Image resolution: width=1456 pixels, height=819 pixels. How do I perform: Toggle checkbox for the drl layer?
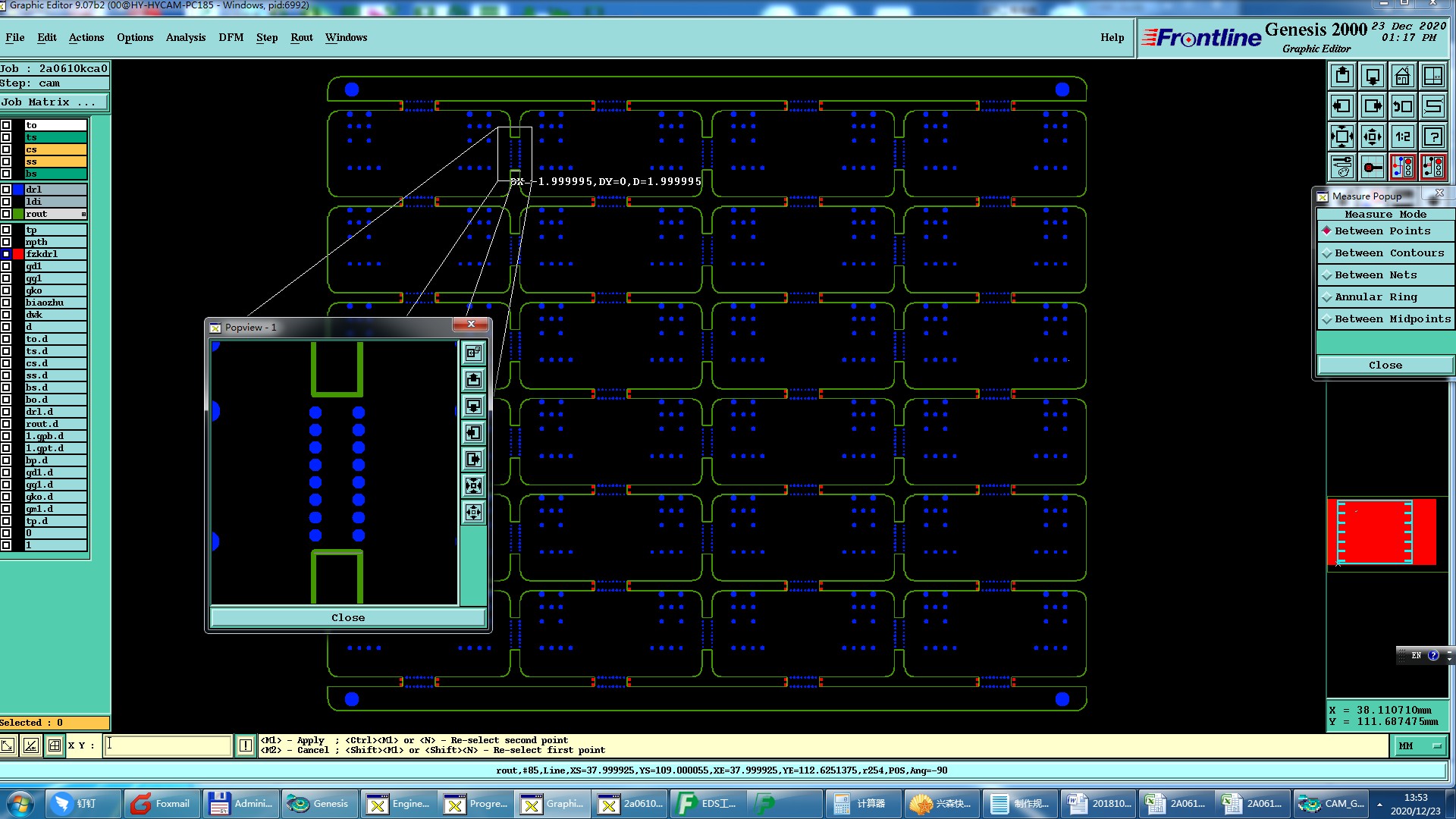6,190
